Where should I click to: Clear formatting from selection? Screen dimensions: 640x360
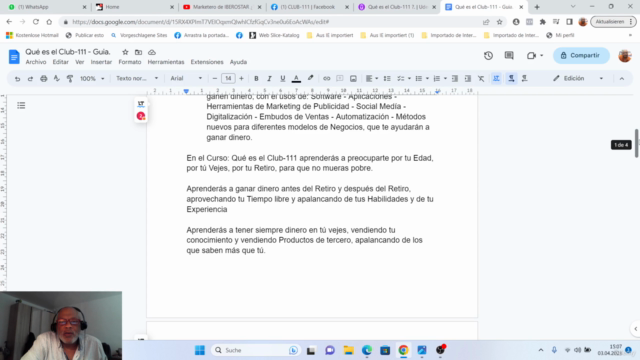click(x=481, y=78)
